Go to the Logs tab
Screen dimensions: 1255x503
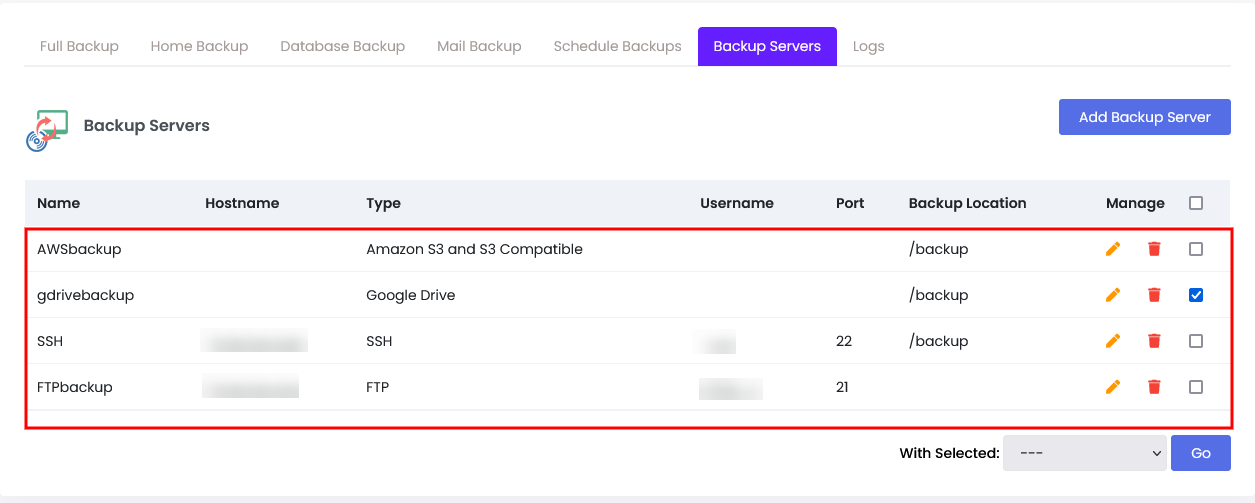(x=868, y=46)
